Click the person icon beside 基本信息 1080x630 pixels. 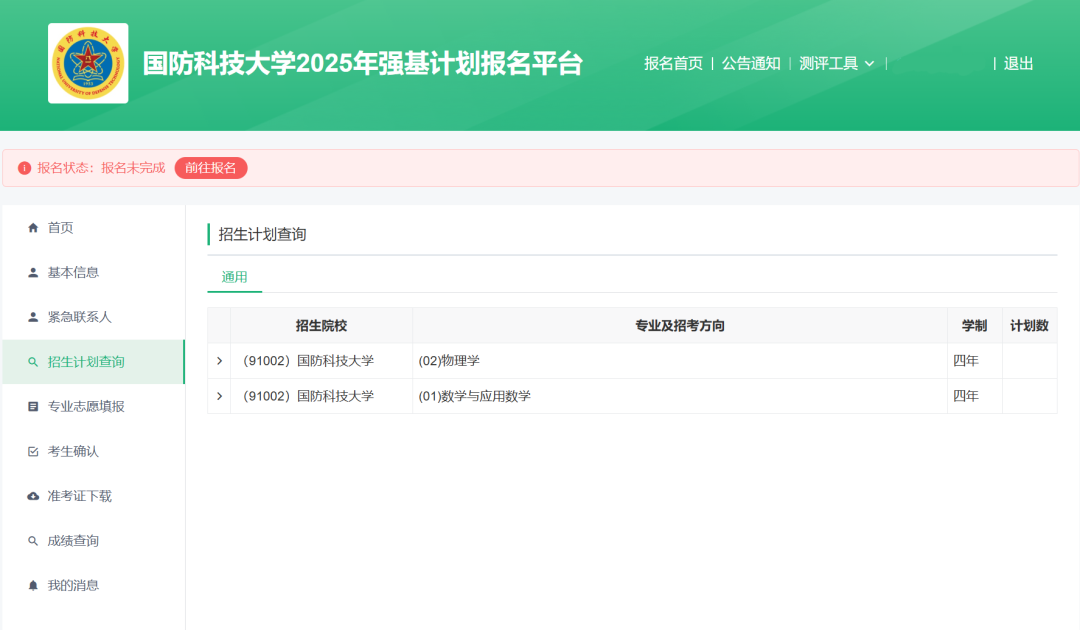[x=33, y=273]
